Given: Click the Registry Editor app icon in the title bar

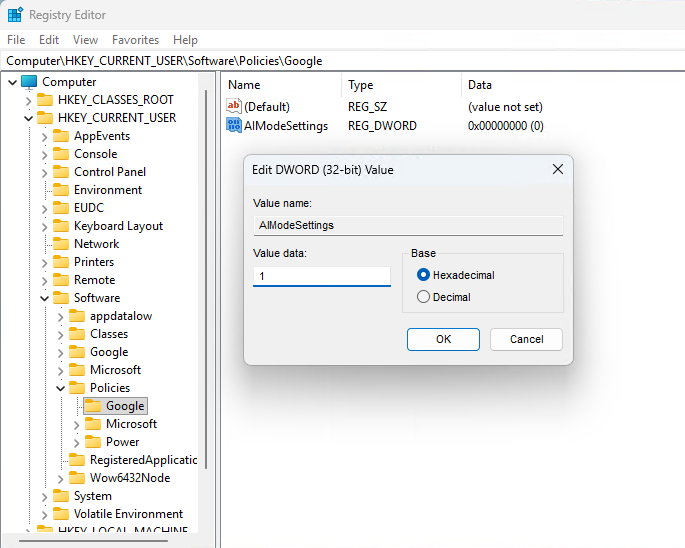Looking at the screenshot, I should pyautogui.click(x=15, y=15).
